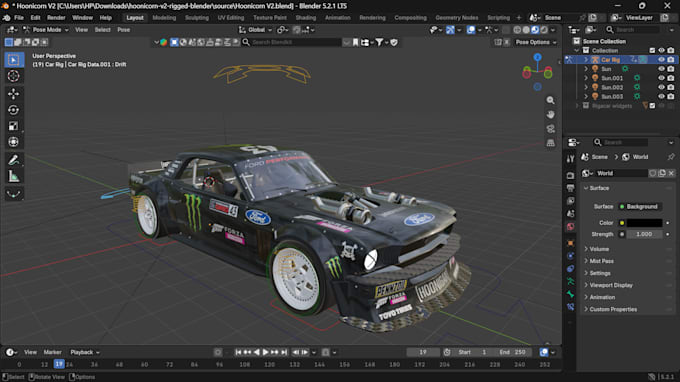Choose the Measure tool
Viewport: 680px width, 382px height.
click(x=13, y=176)
